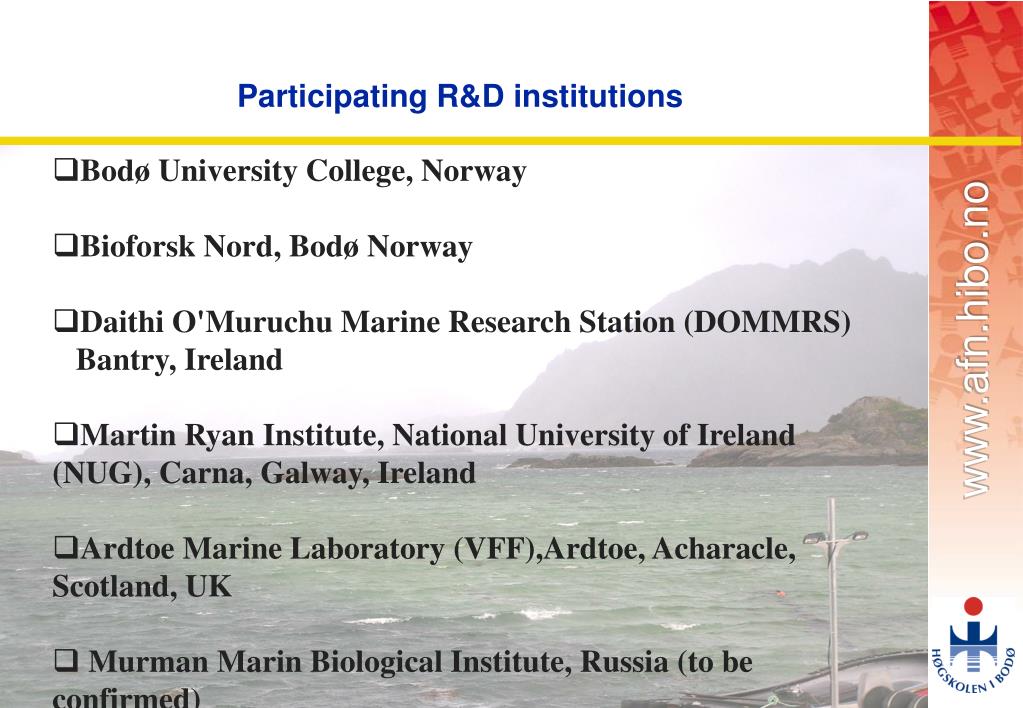
Task: Select the 'Bioforsk Nord, Bodø Norway' line
Action: (275, 247)
